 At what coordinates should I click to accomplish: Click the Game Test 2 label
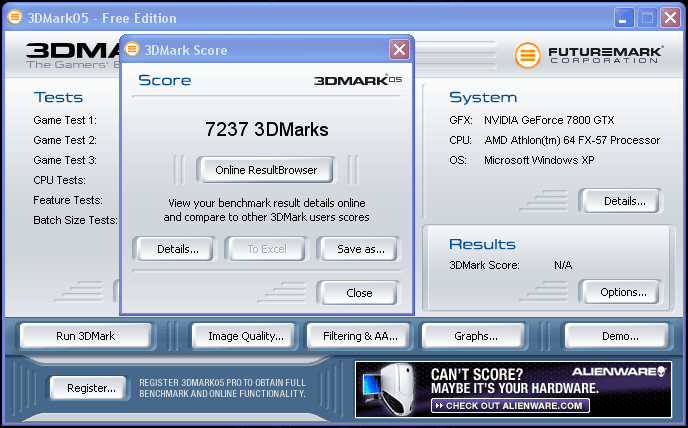[65, 140]
